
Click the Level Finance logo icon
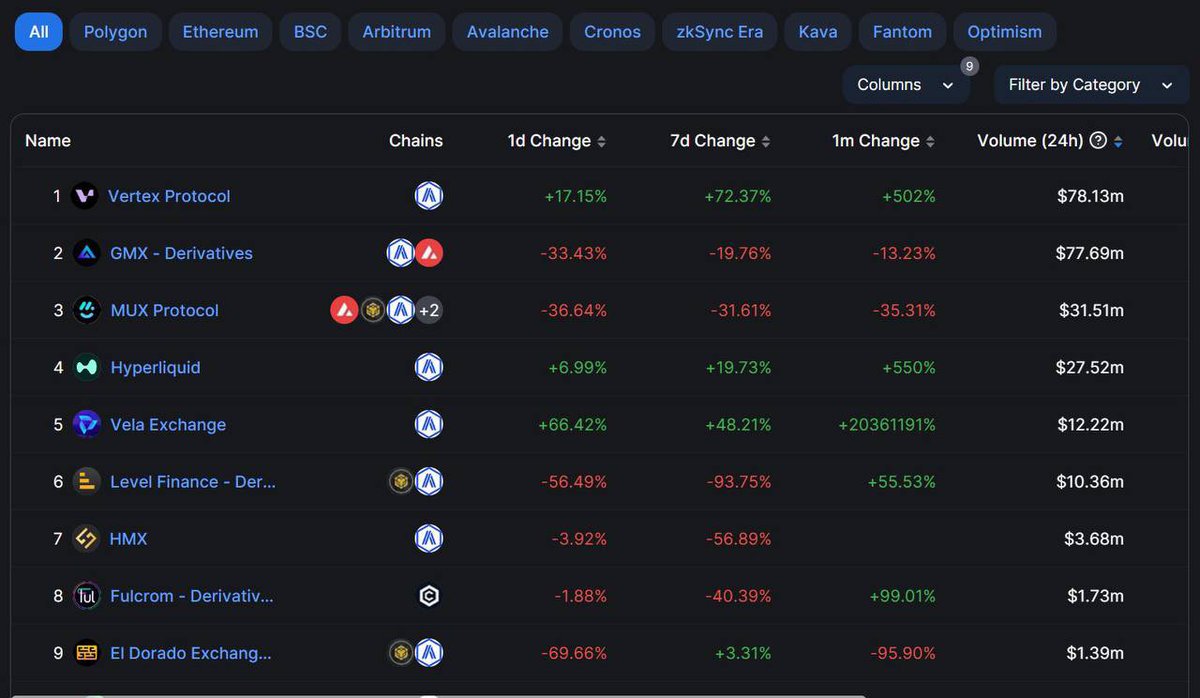tap(87, 482)
